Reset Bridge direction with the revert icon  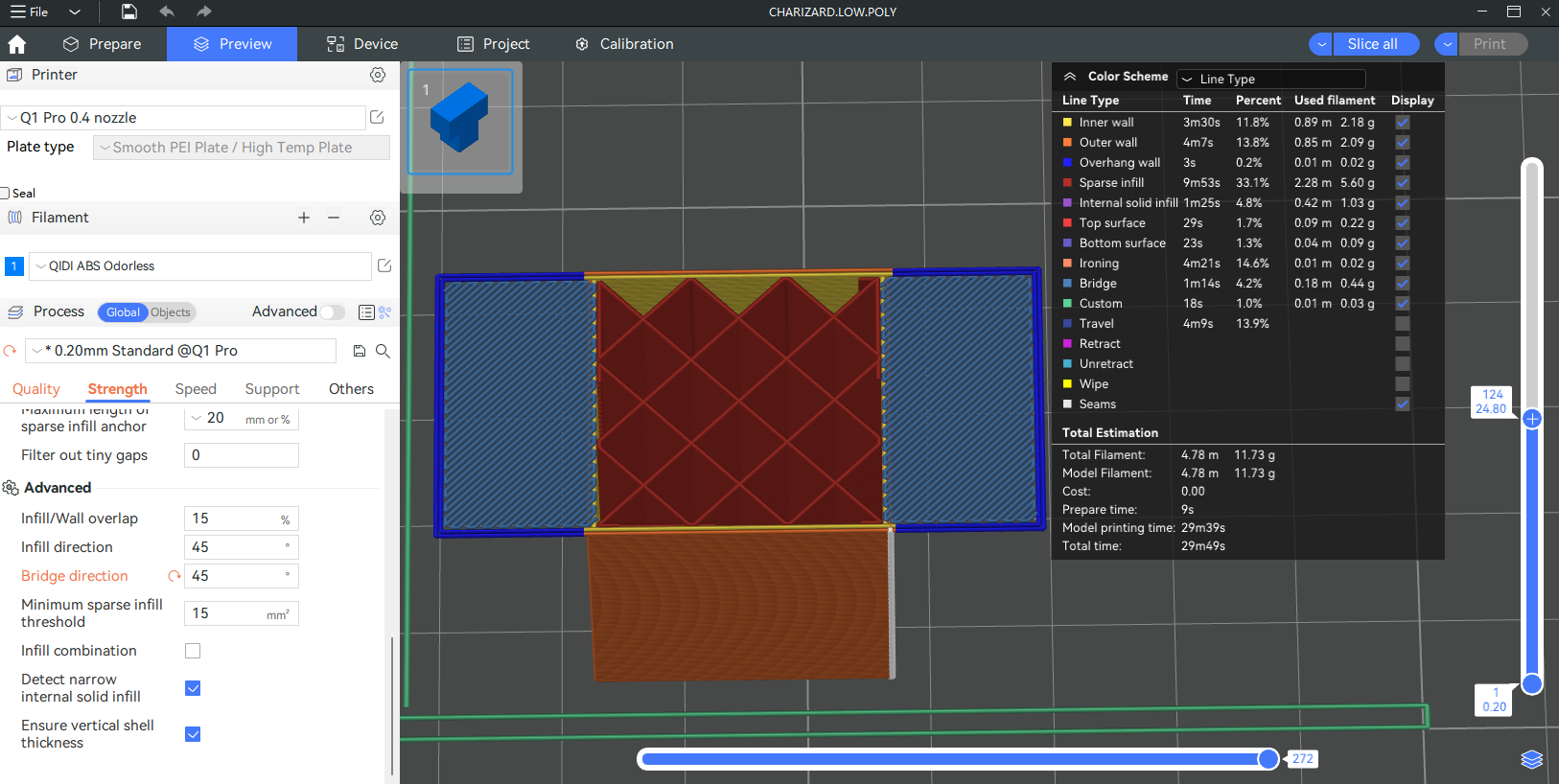[174, 576]
